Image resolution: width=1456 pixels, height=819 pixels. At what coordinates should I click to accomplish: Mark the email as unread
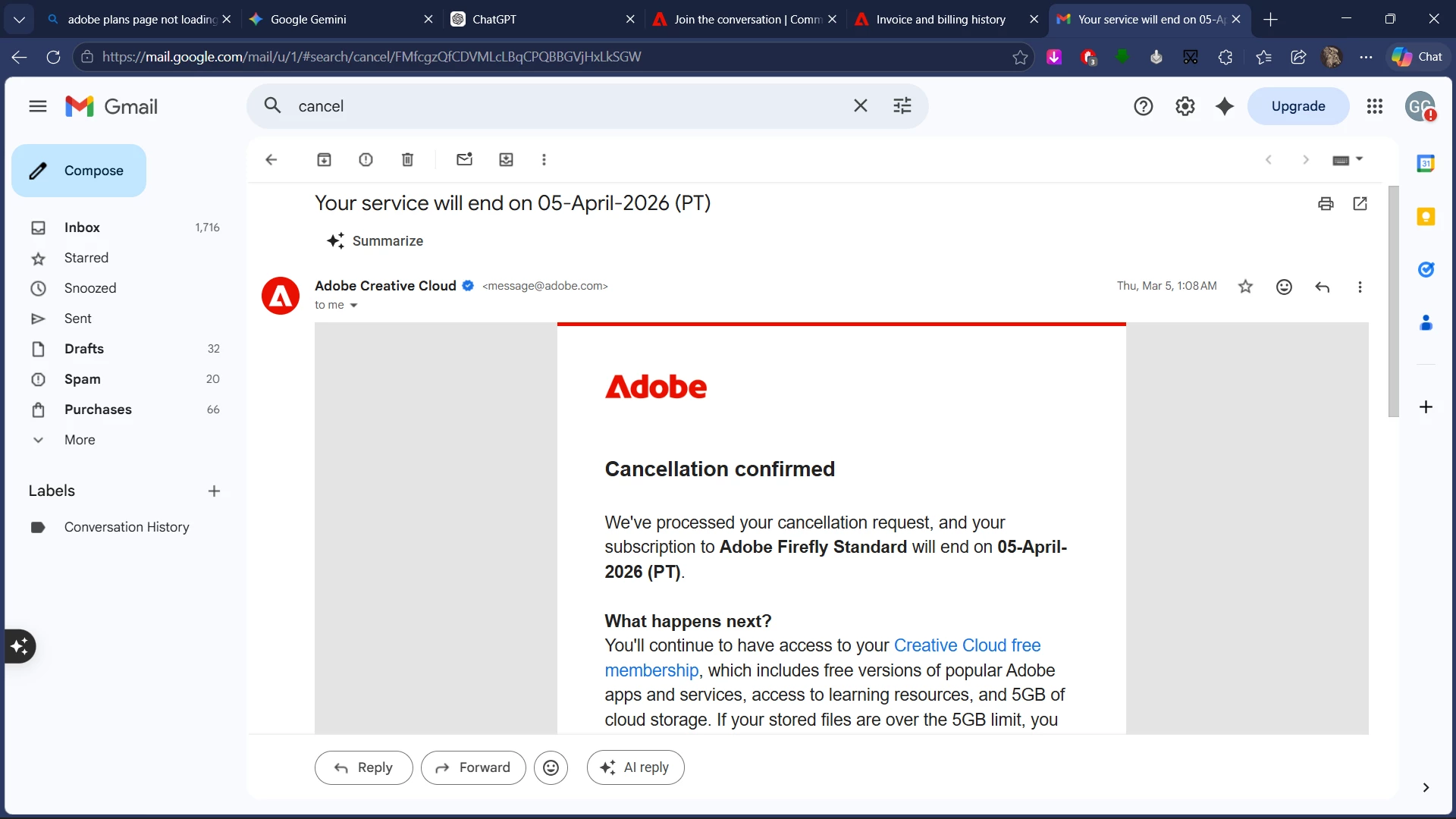coord(464,159)
